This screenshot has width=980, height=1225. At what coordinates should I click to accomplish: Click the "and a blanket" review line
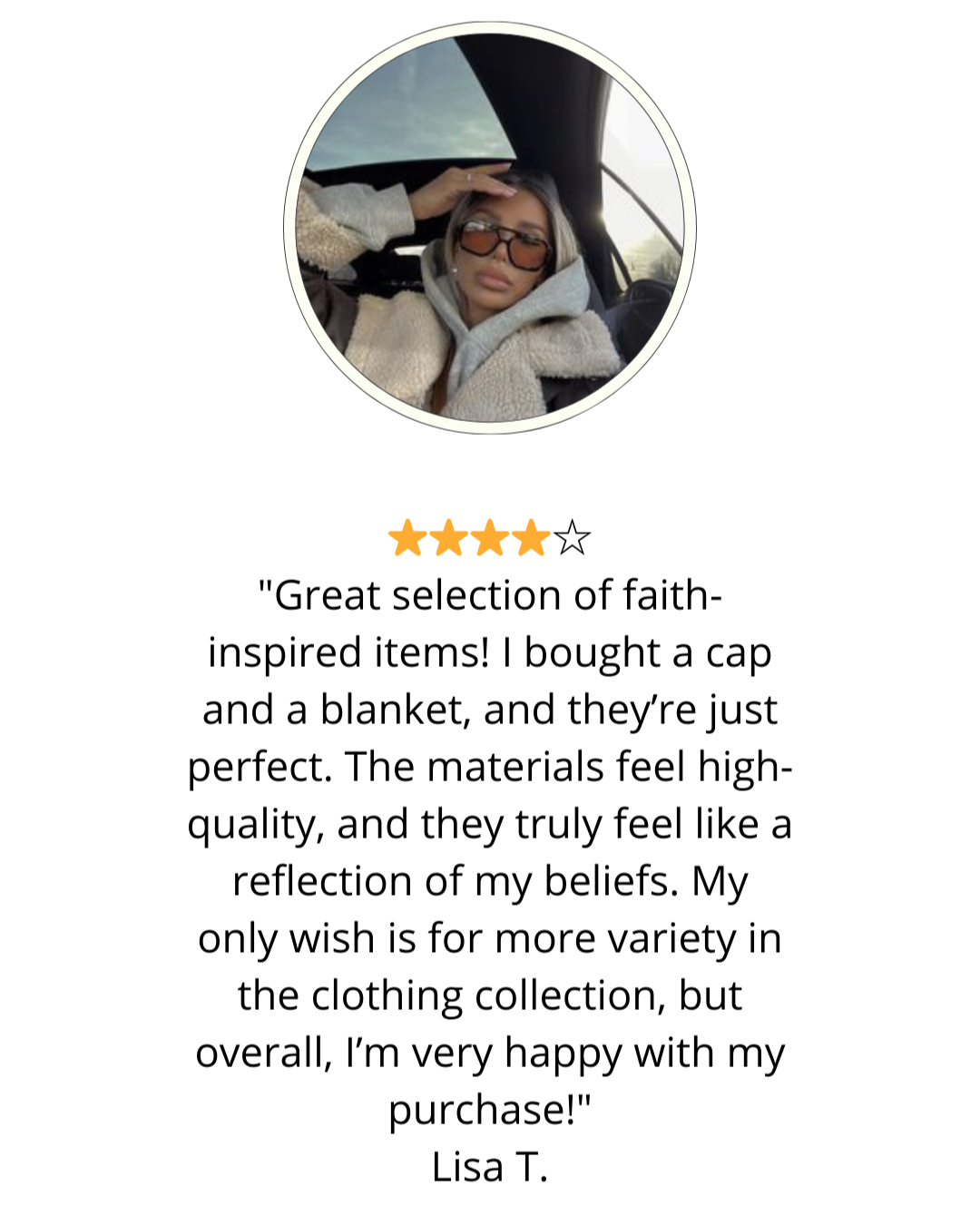point(490,710)
